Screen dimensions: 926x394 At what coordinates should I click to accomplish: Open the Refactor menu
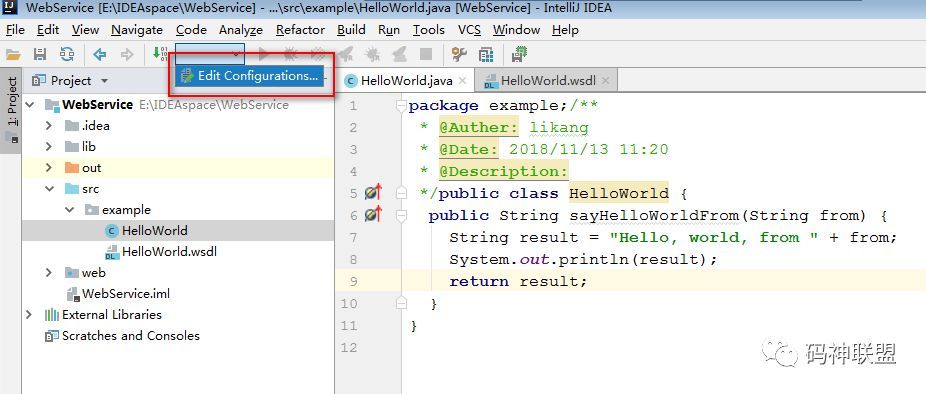coord(301,30)
